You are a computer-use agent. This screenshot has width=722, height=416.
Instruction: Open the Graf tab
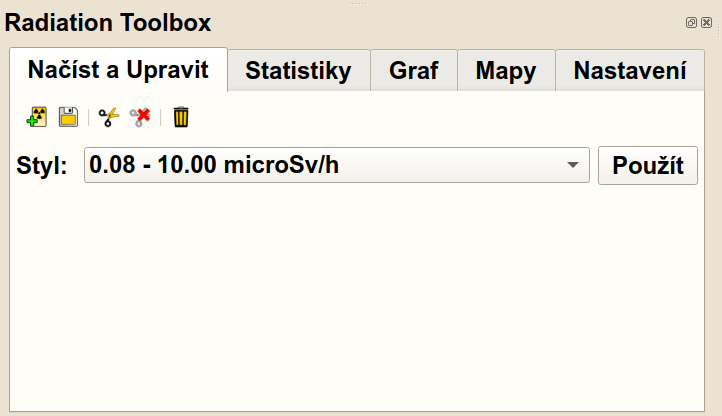tap(414, 71)
